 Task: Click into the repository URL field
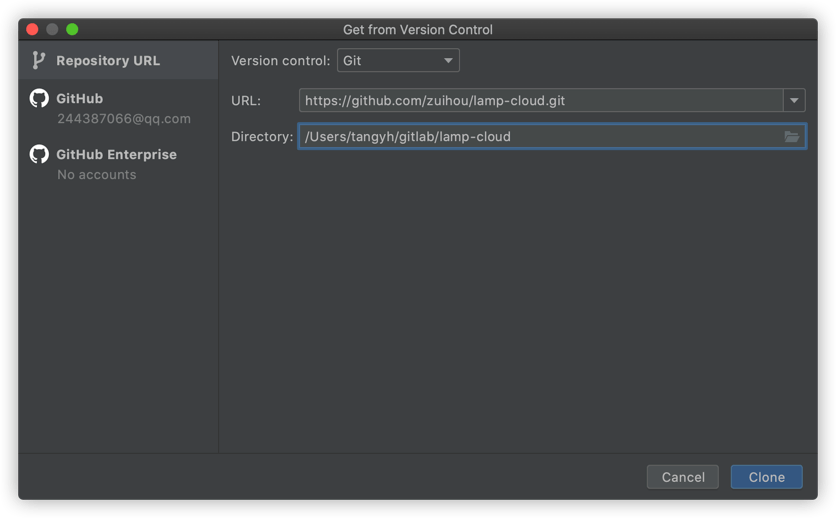coord(540,100)
